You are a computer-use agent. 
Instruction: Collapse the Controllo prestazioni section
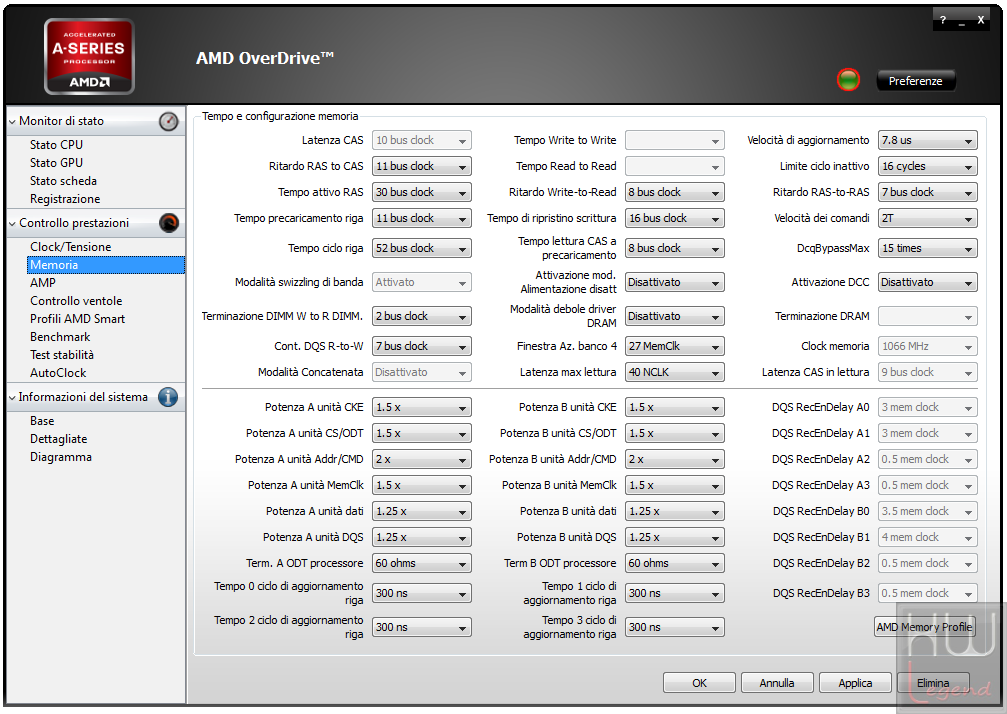[x=12, y=223]
